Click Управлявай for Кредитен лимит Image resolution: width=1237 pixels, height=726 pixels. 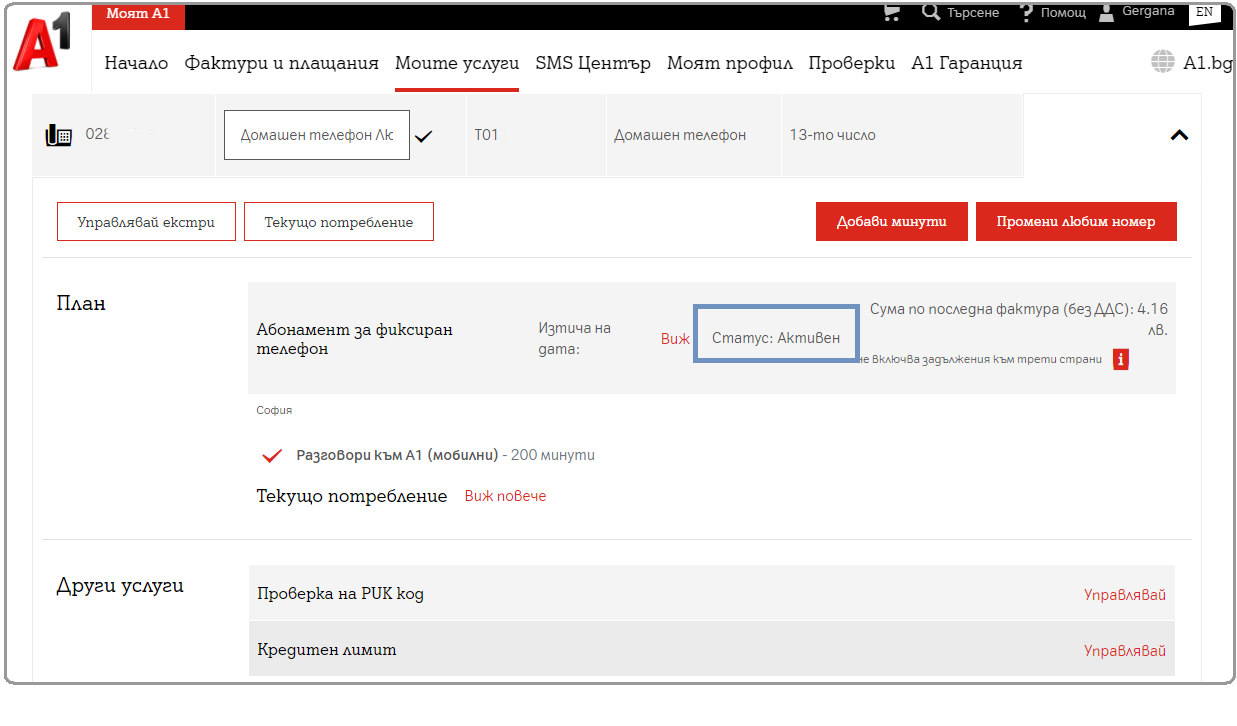1125,651
